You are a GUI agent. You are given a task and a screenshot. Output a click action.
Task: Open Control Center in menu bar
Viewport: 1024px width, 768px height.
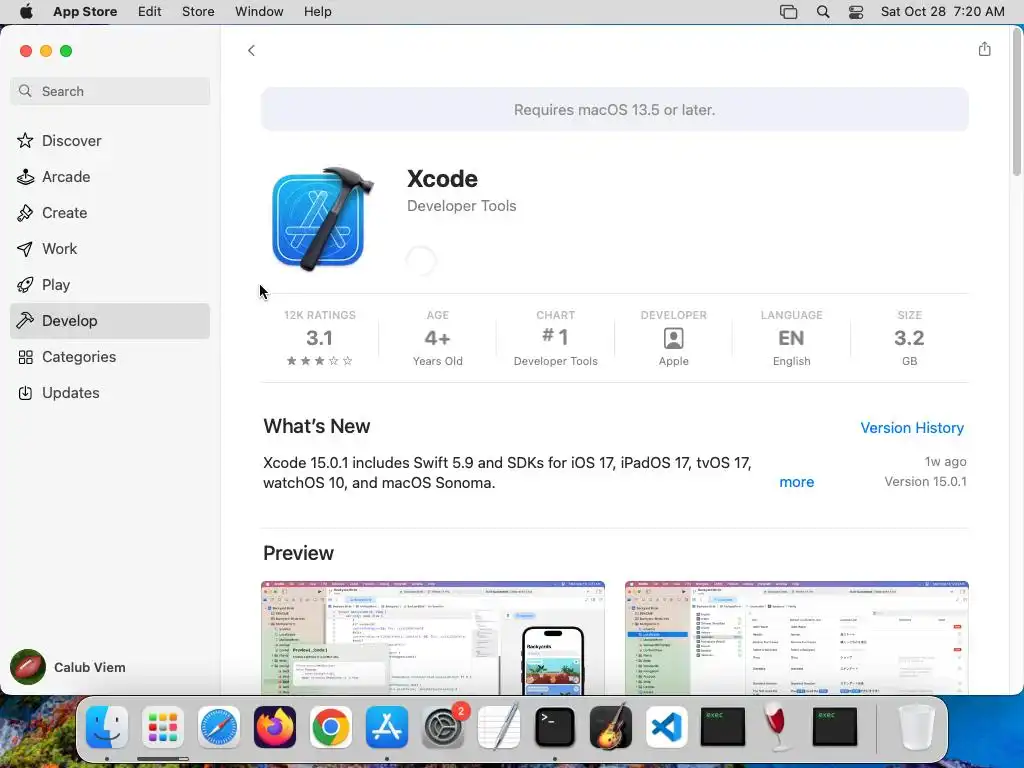click(856, 12)
